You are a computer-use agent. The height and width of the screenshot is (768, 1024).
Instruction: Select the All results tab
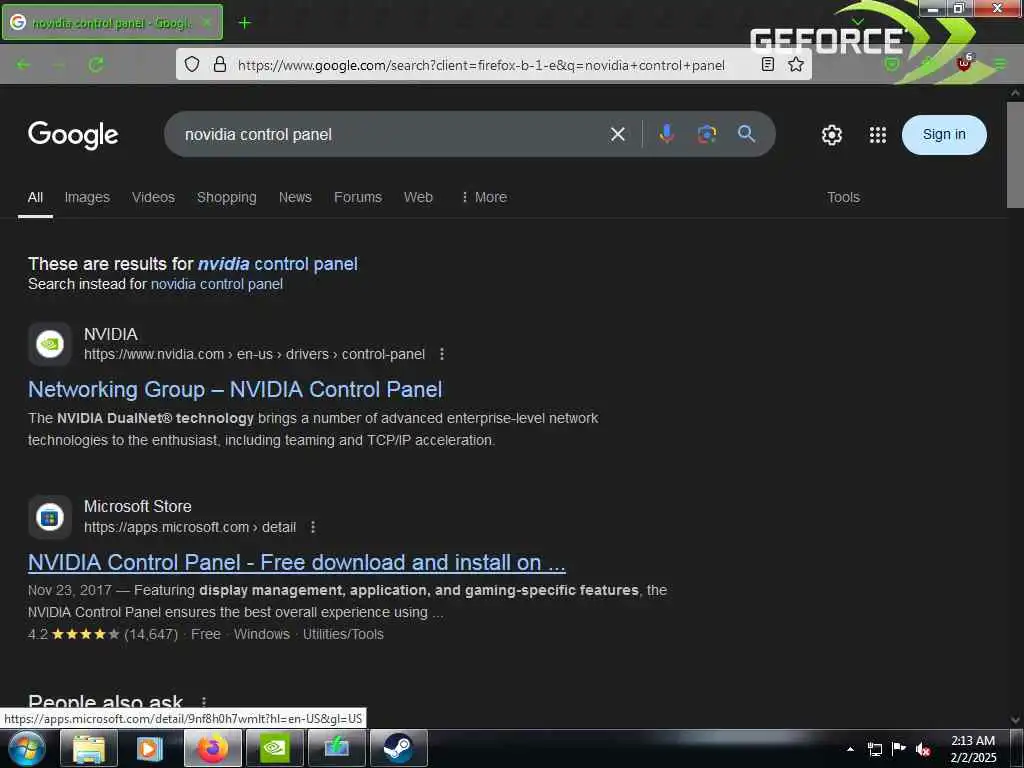pyautogui.click(x=35, y=197)
